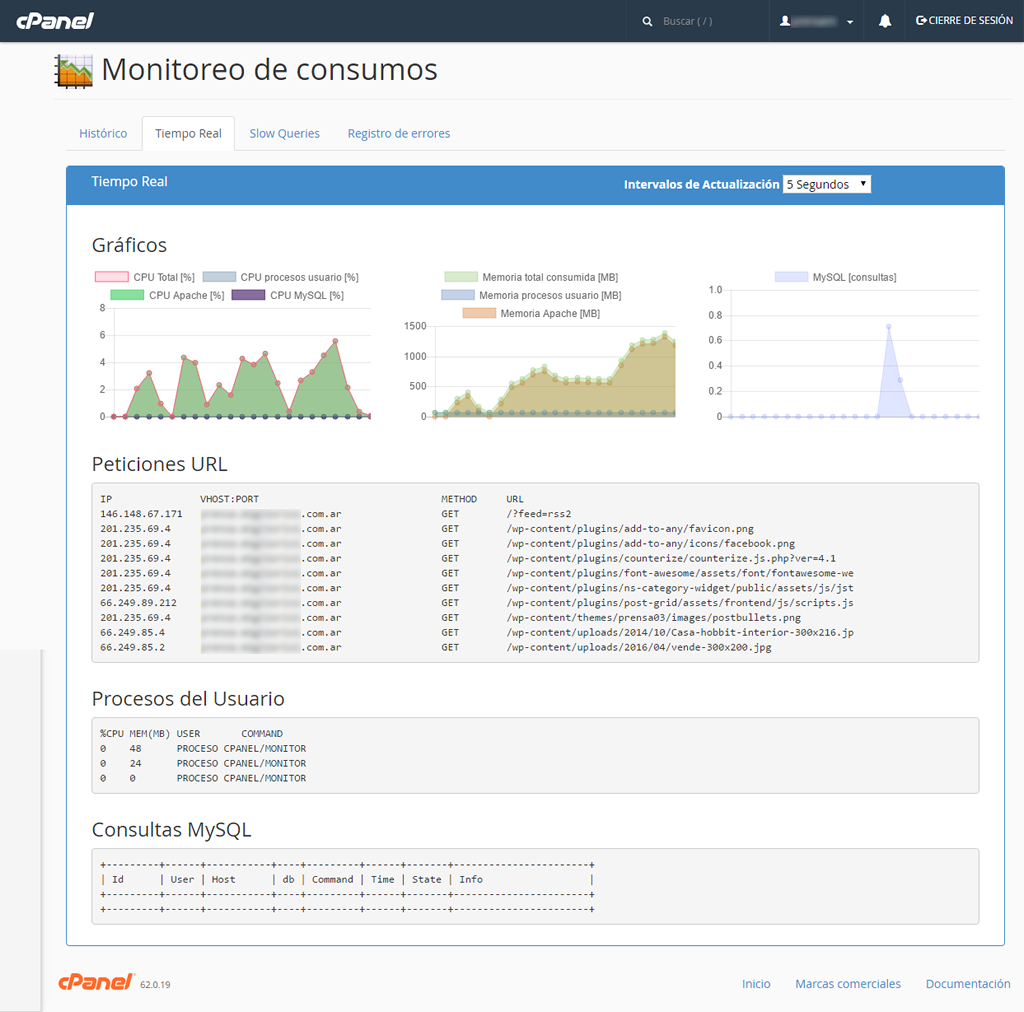Select the Registro de errores tab
Viewport: 1024px width, 1012px height.
[399, 133]
